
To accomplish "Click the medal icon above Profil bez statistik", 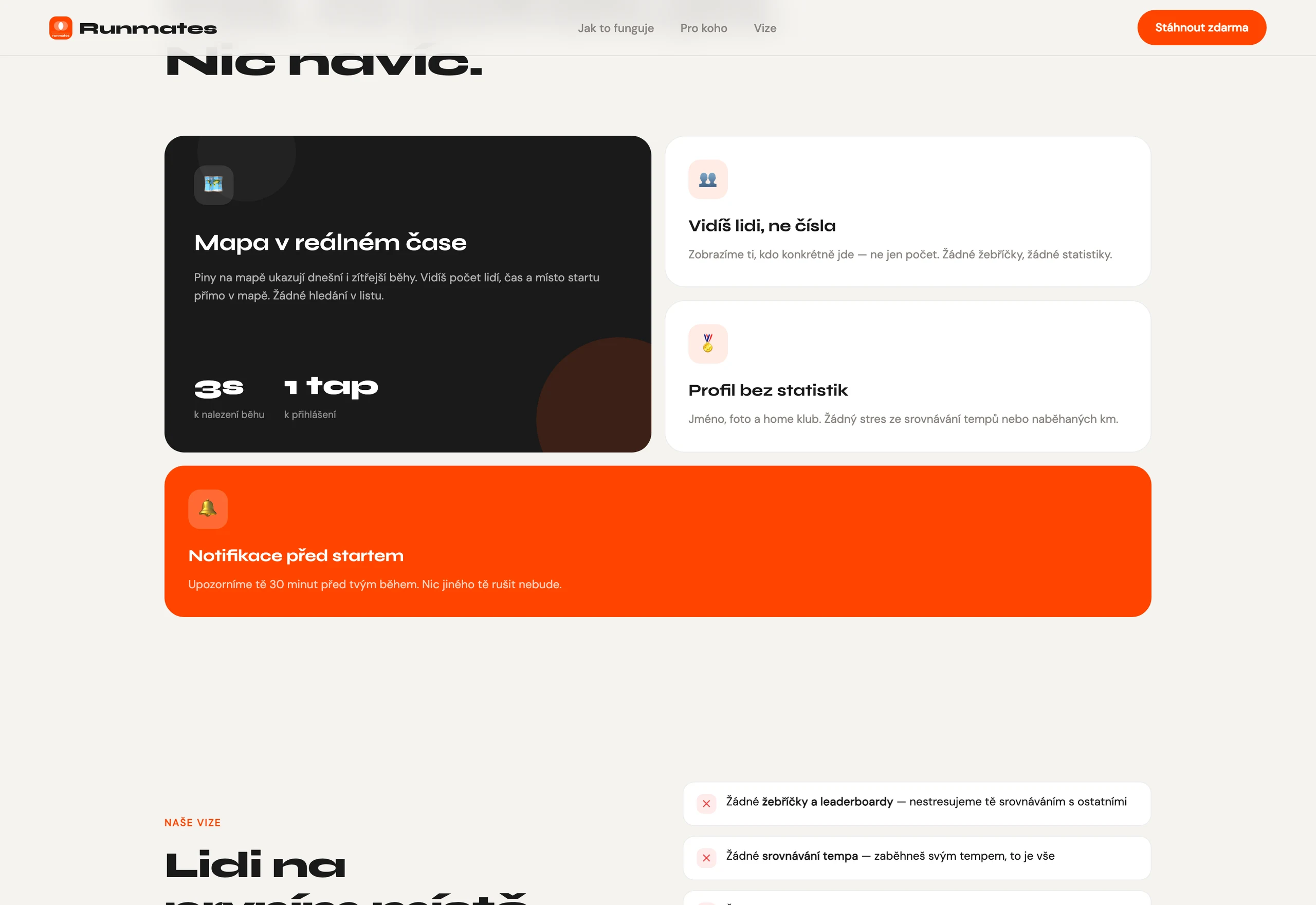I will 708,343.
